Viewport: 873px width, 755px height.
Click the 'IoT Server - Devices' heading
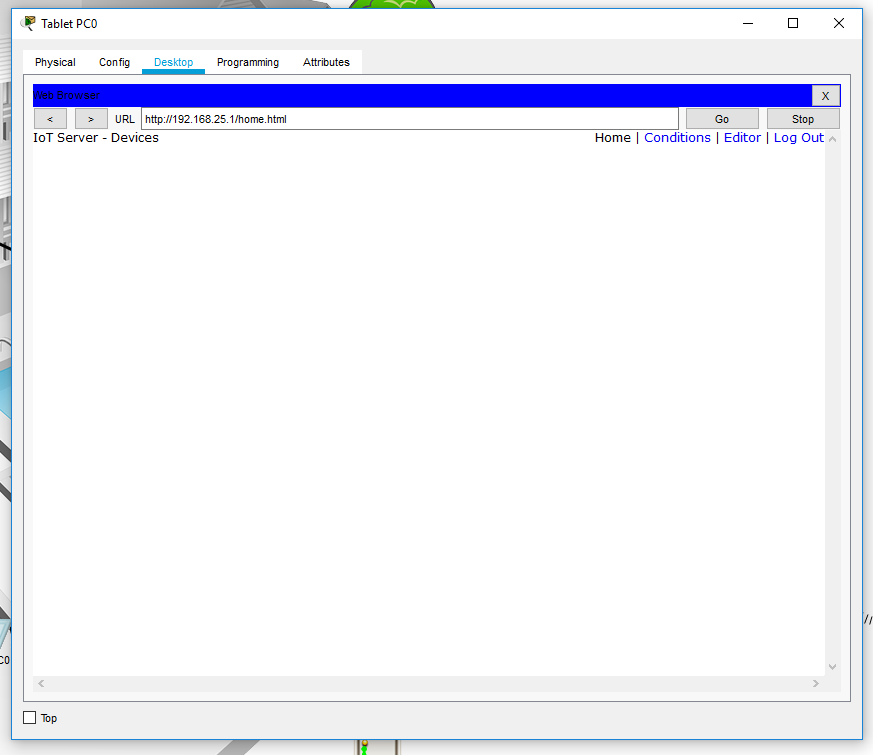(96, 138)
